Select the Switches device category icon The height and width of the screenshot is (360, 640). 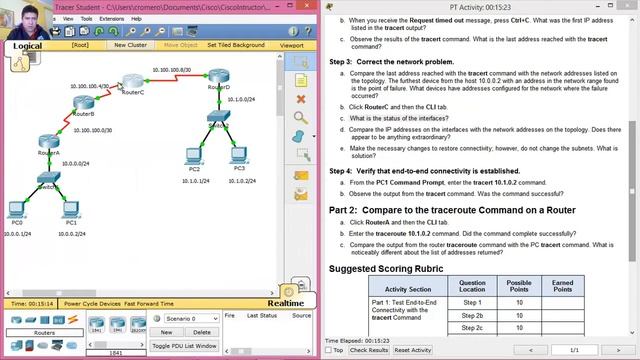point(31,320)
